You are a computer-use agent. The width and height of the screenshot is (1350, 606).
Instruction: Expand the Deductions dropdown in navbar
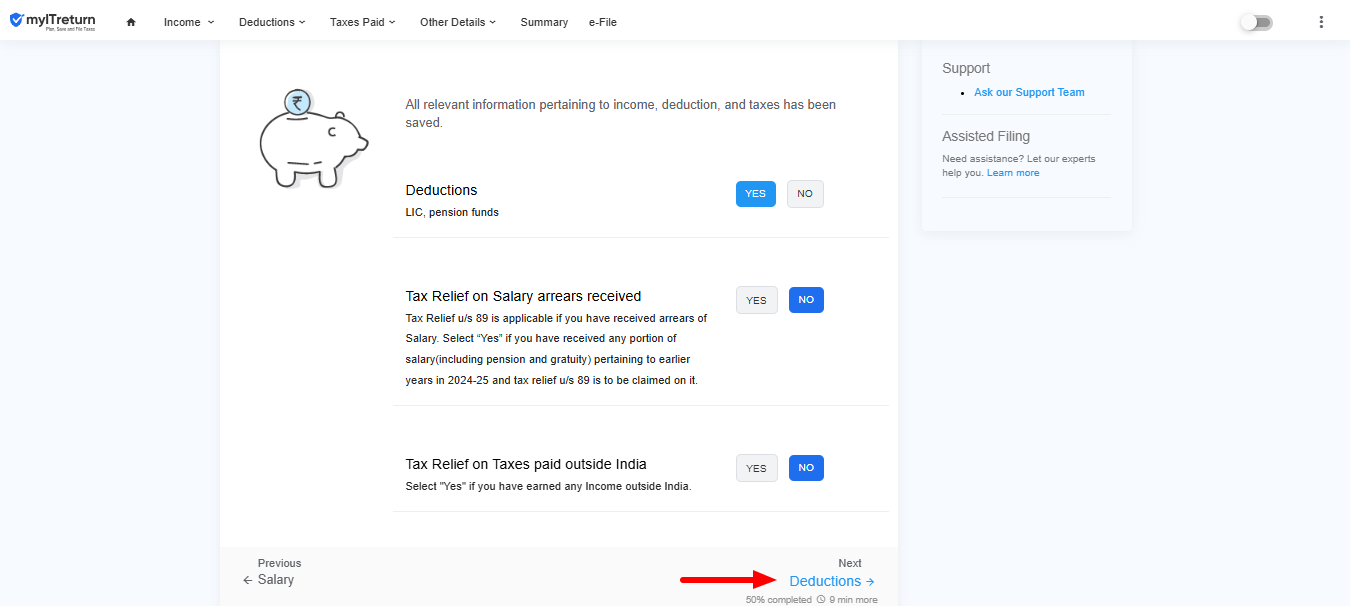pos(272,22)
